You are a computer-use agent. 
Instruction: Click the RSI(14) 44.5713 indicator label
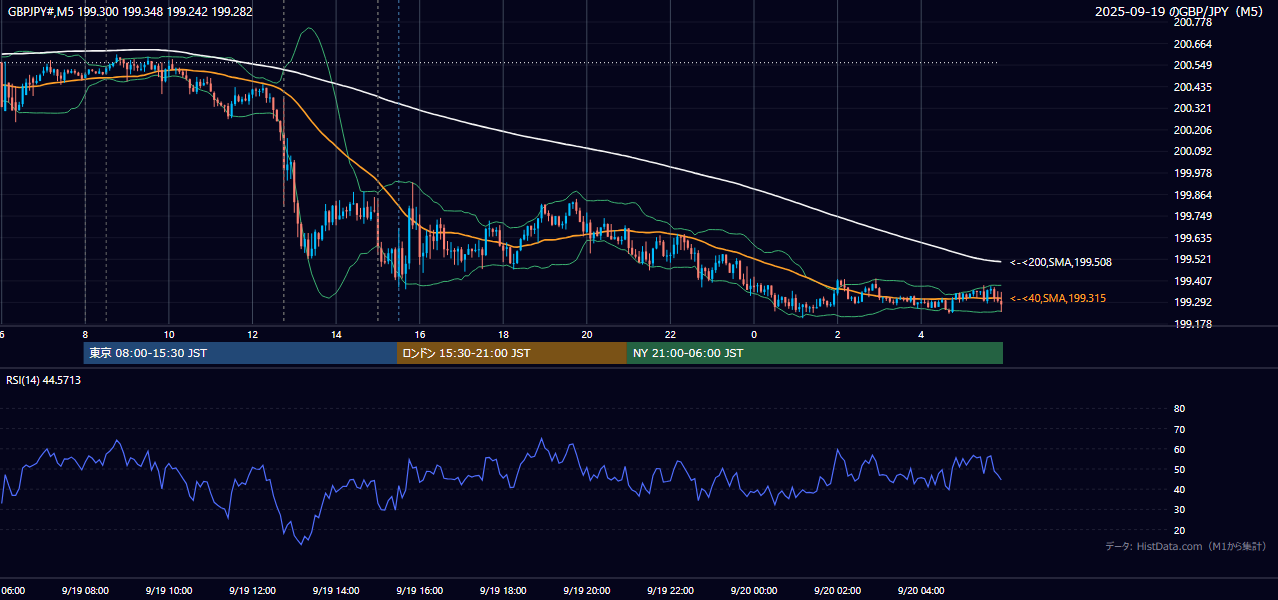[43, 380]
